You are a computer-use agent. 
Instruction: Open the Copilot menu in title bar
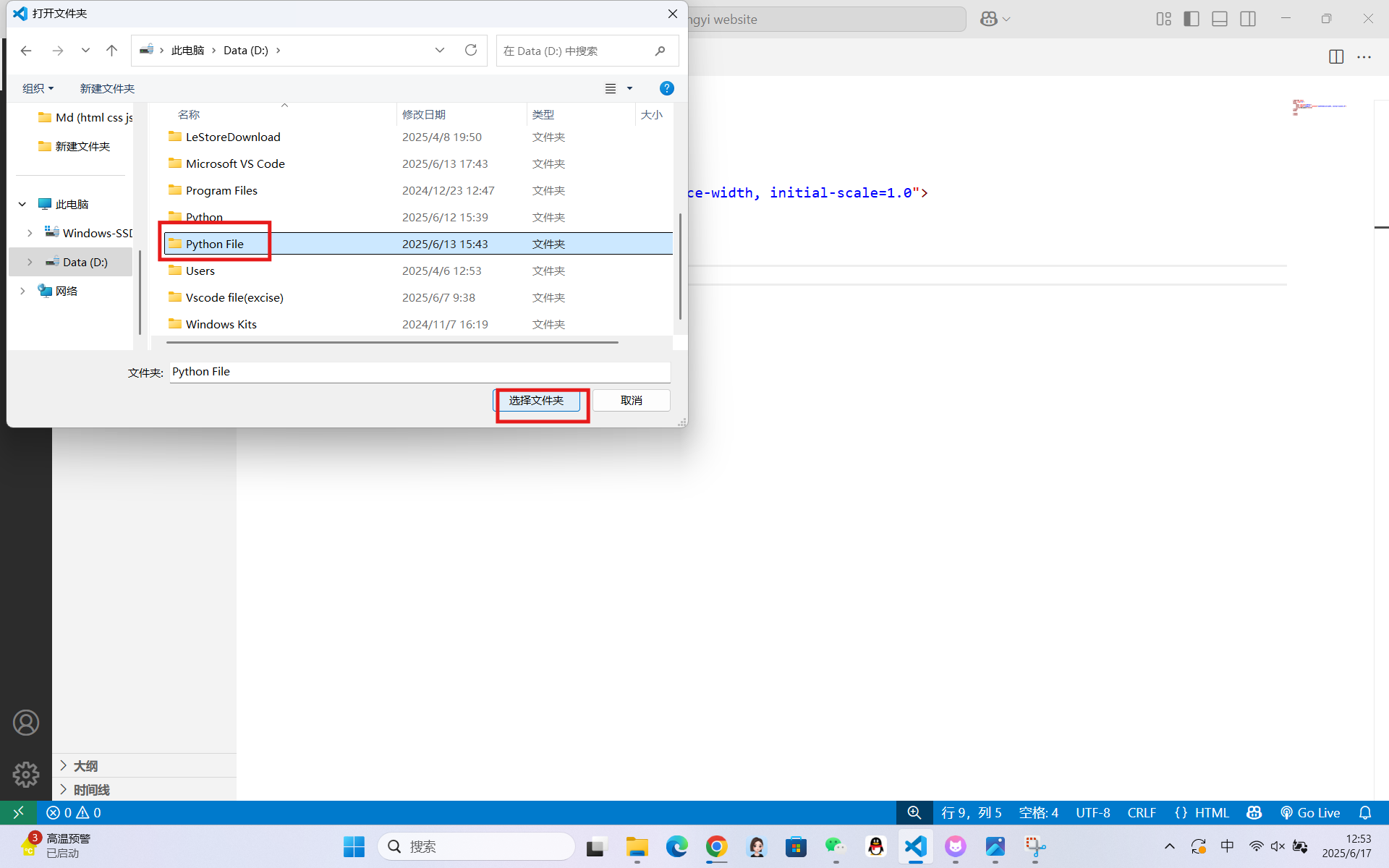[x=995, y=20]
